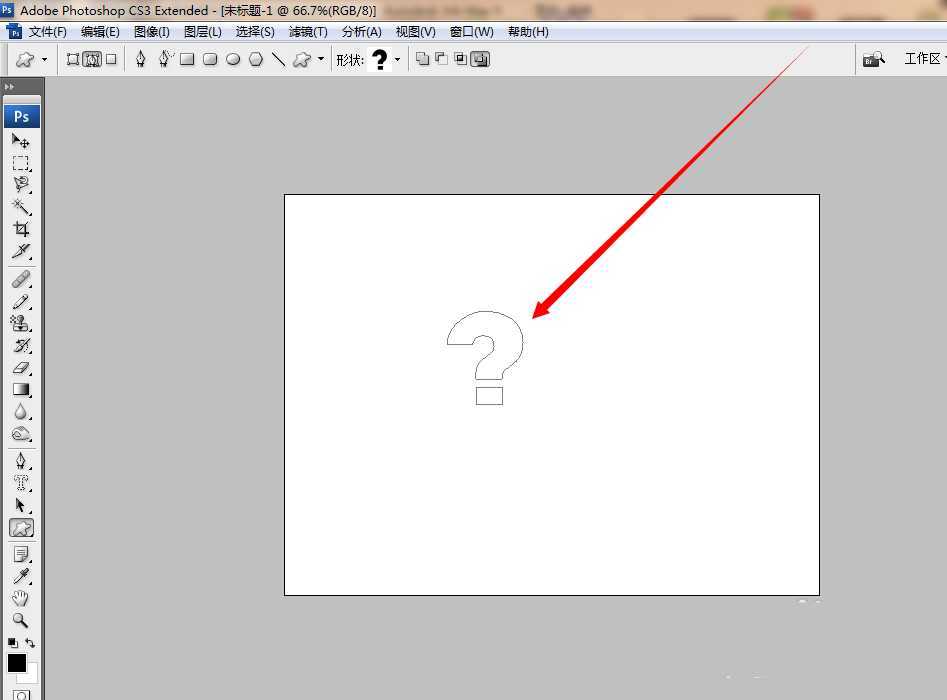Switch to Shape Layers mode
Image resolution: width=947 pixels, height=700 pixels.
(x=73, y=59)
